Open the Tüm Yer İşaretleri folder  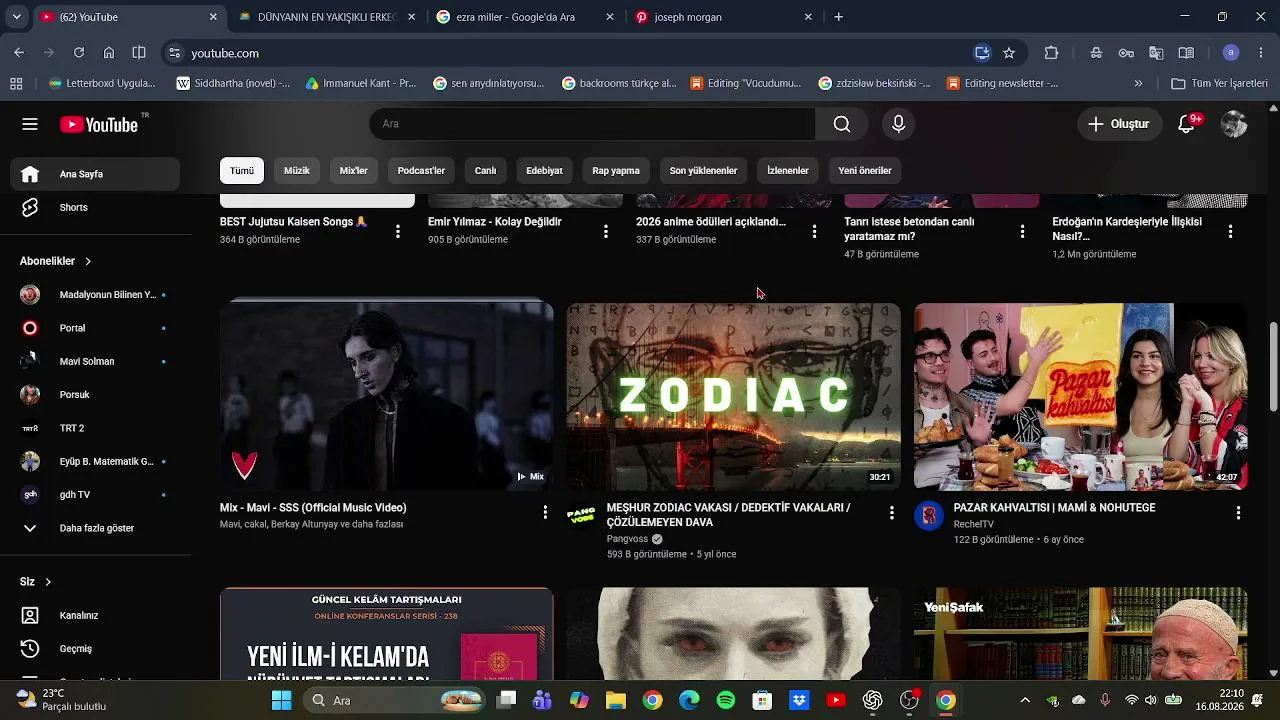tap(1219, 84)
